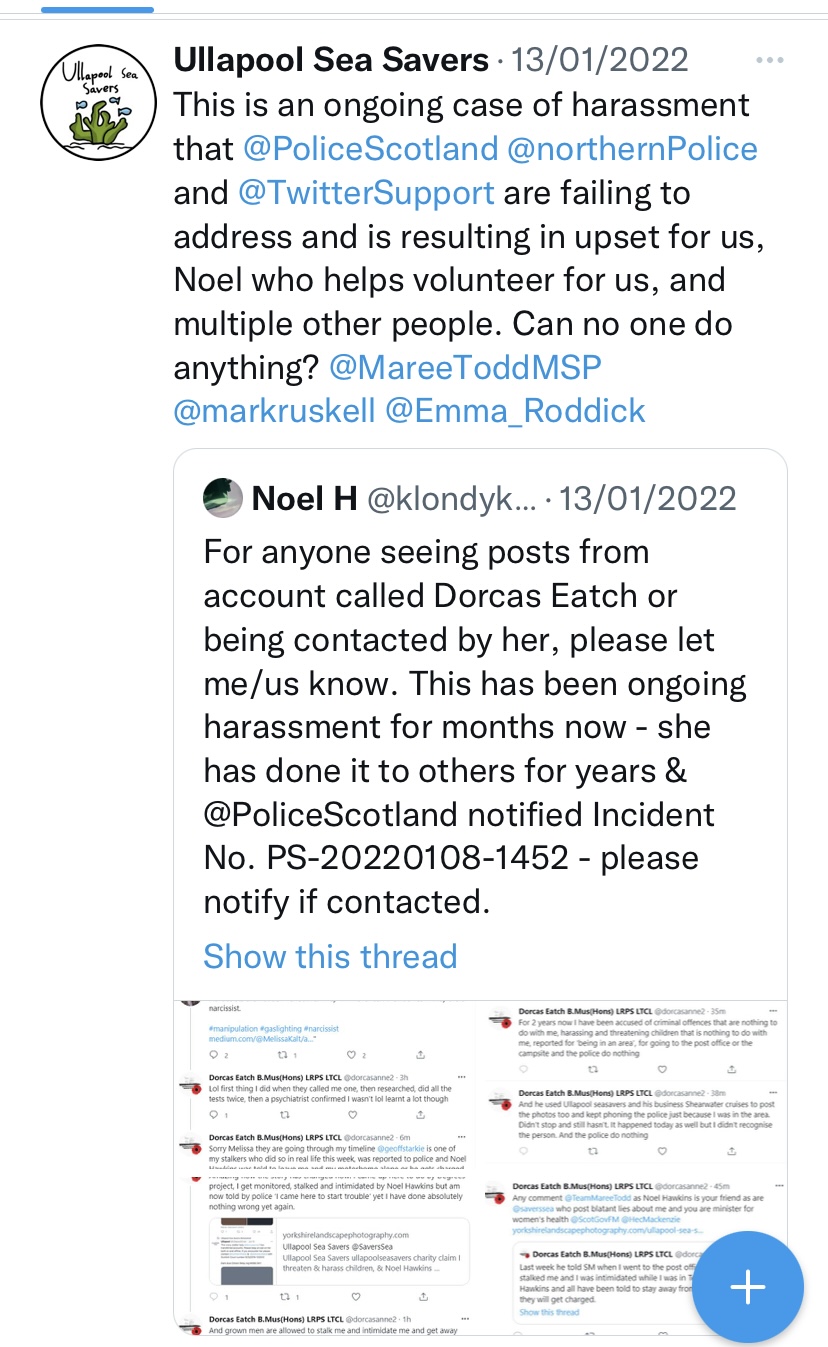
Task: Tap the Ullapool Sea Savers display name
Action: point(331,60)
